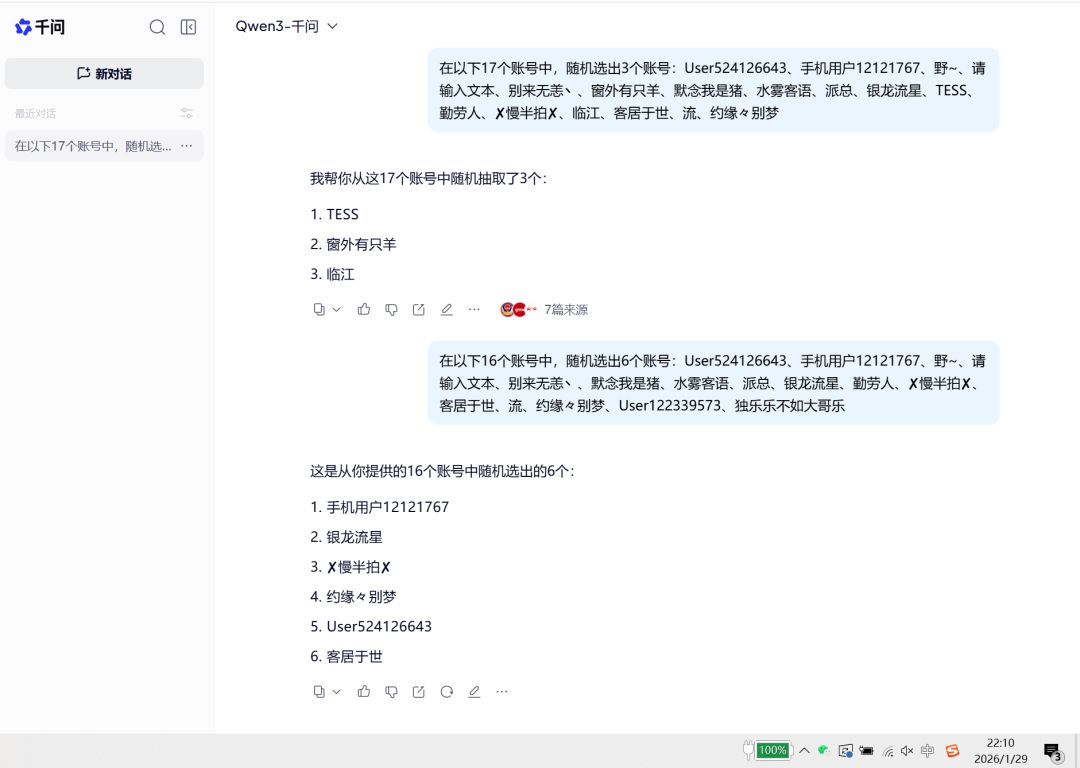Image resolution: width=1080 pixels, height=768 pixels.
Task: Collapse the sidebar panel icon
Action: point(188,27)
